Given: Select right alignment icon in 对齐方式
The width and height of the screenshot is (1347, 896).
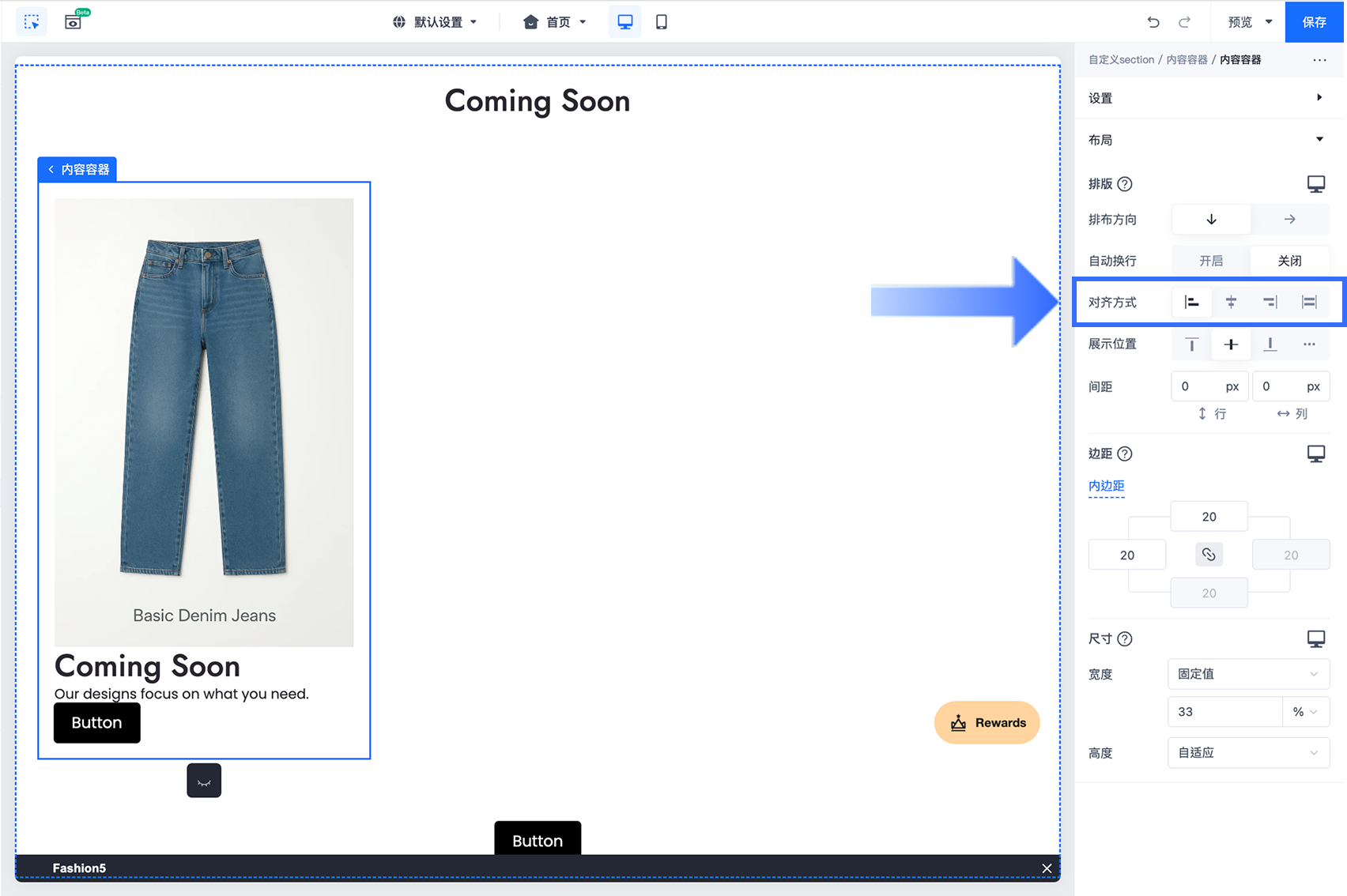Looking at the screenshot, I should pos(1270,302).
